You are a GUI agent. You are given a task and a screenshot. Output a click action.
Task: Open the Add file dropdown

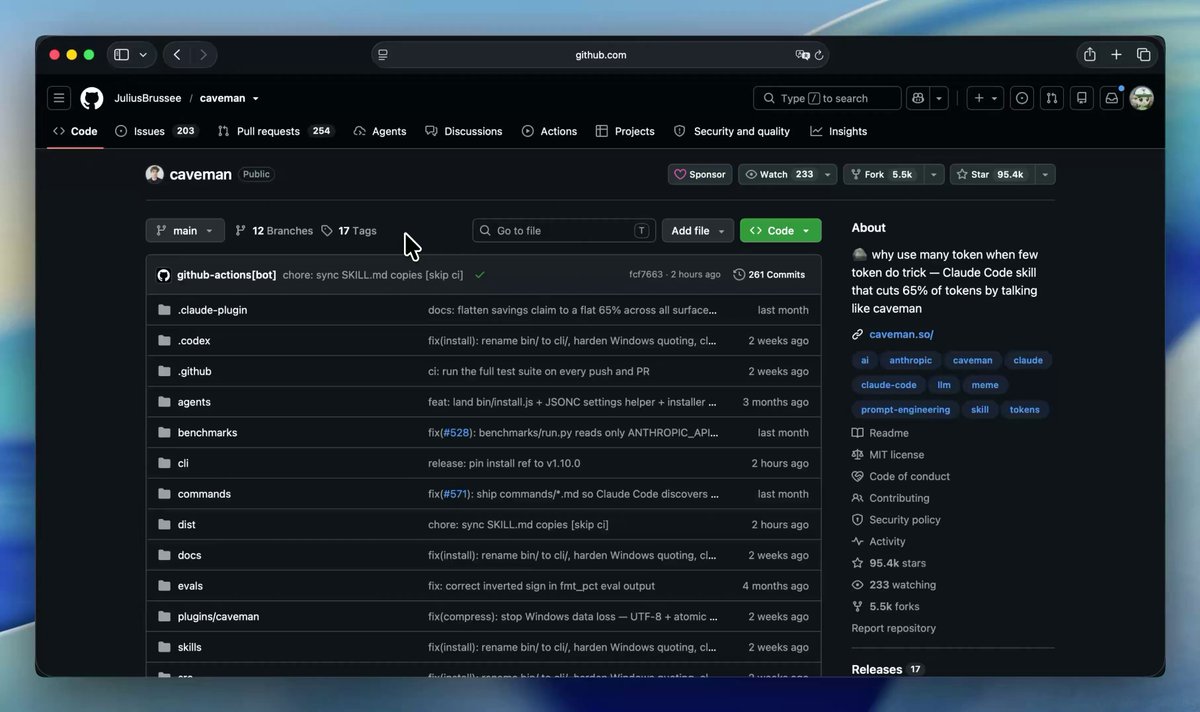point(698,230)
